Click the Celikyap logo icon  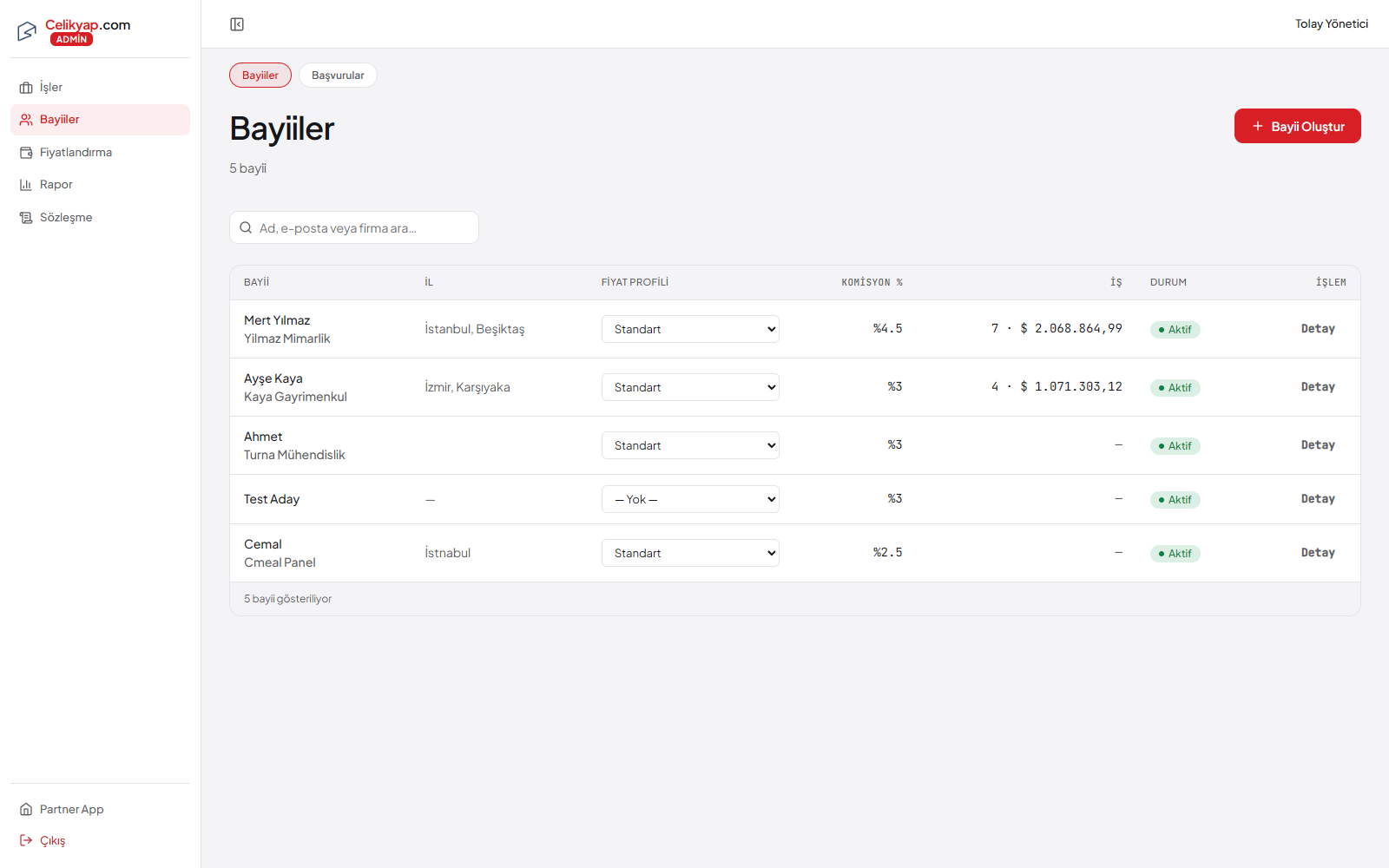[x=27, y=32]
